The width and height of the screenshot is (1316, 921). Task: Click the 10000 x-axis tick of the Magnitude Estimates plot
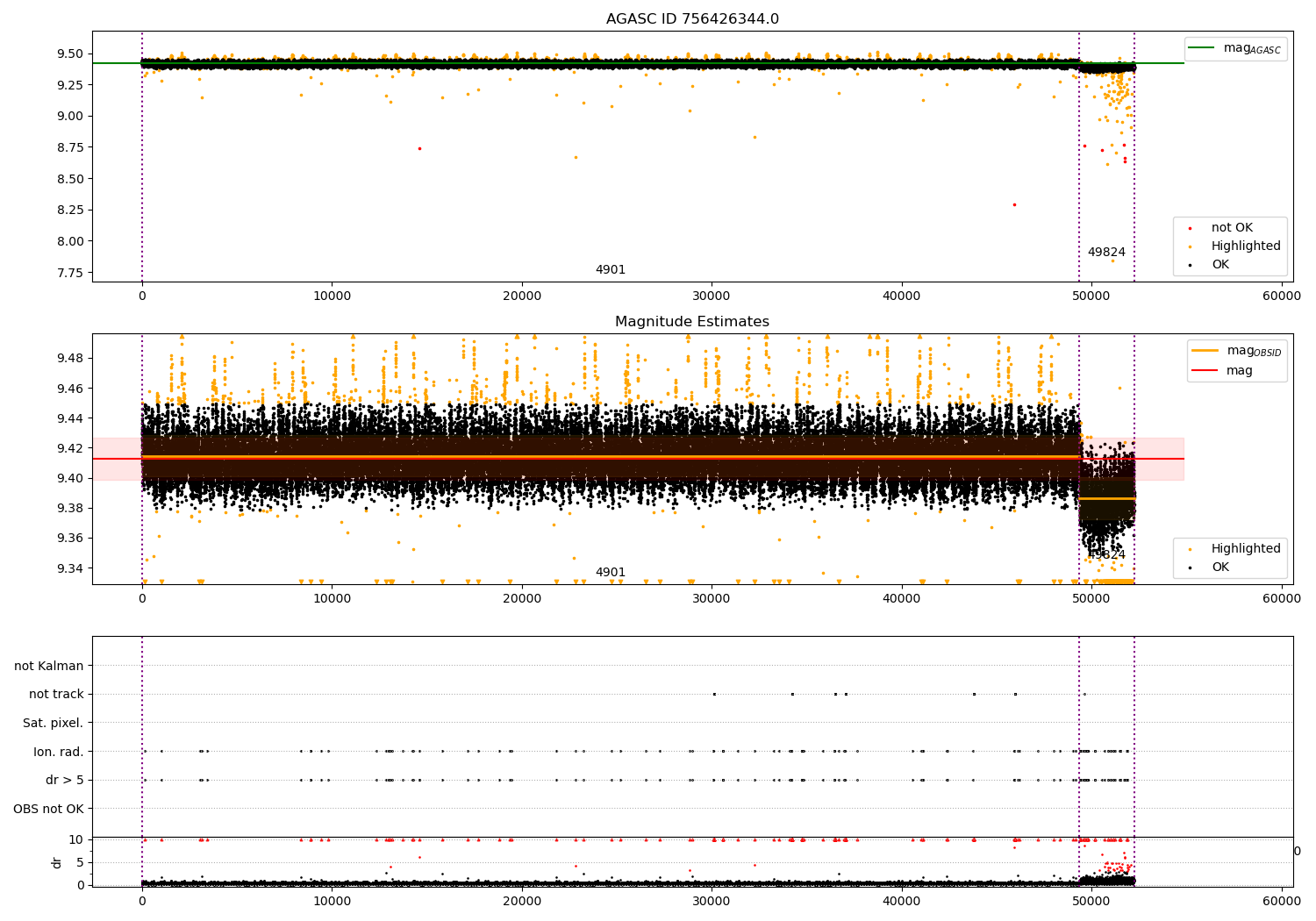[332, 599]
